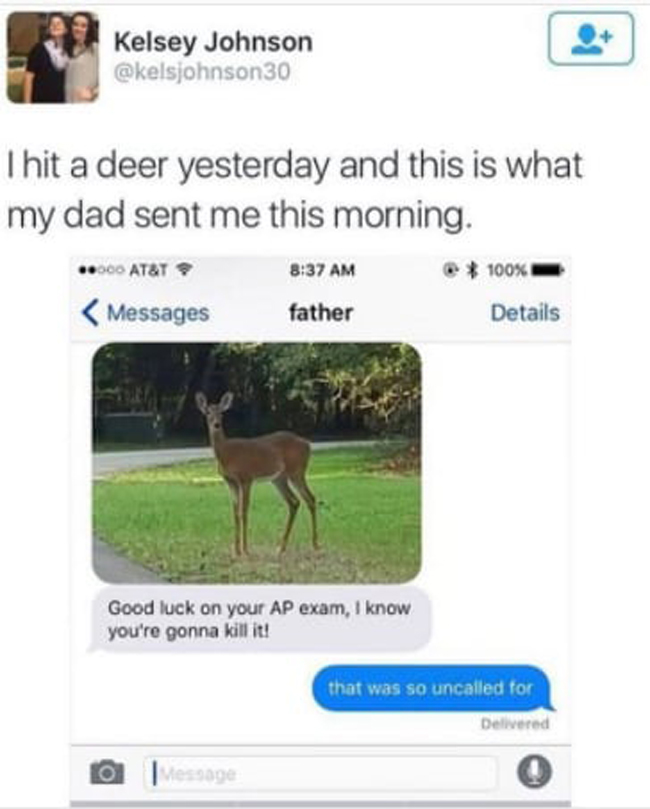
Task: Tap the 8:37 AM clock
Action: pos(322,270)
